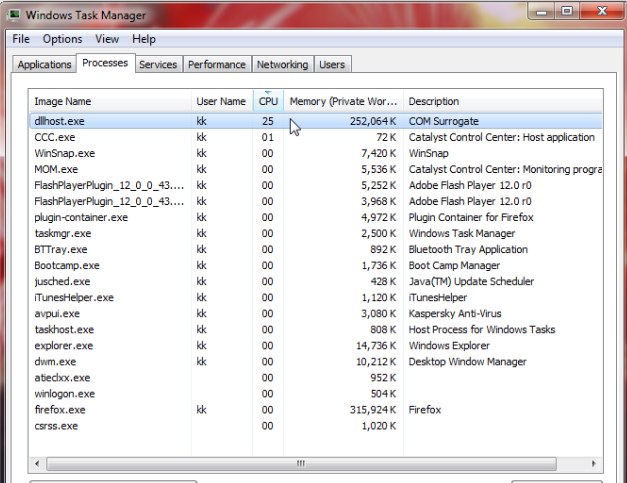
Task: Sort by Memory (Private Working Set) column
Action: point(343,101)
